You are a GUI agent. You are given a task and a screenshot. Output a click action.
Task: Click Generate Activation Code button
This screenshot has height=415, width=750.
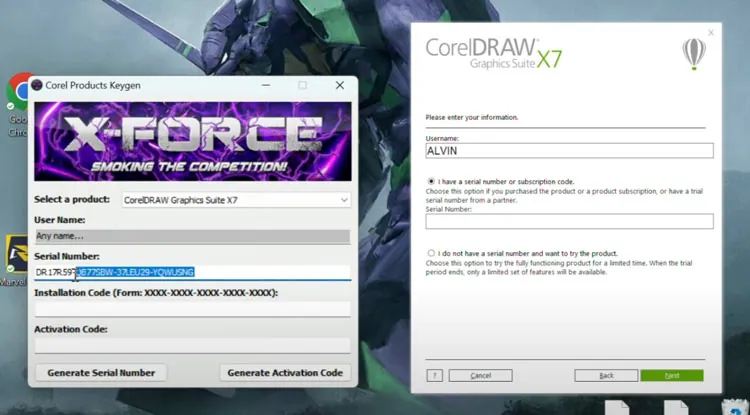(285, 372)
